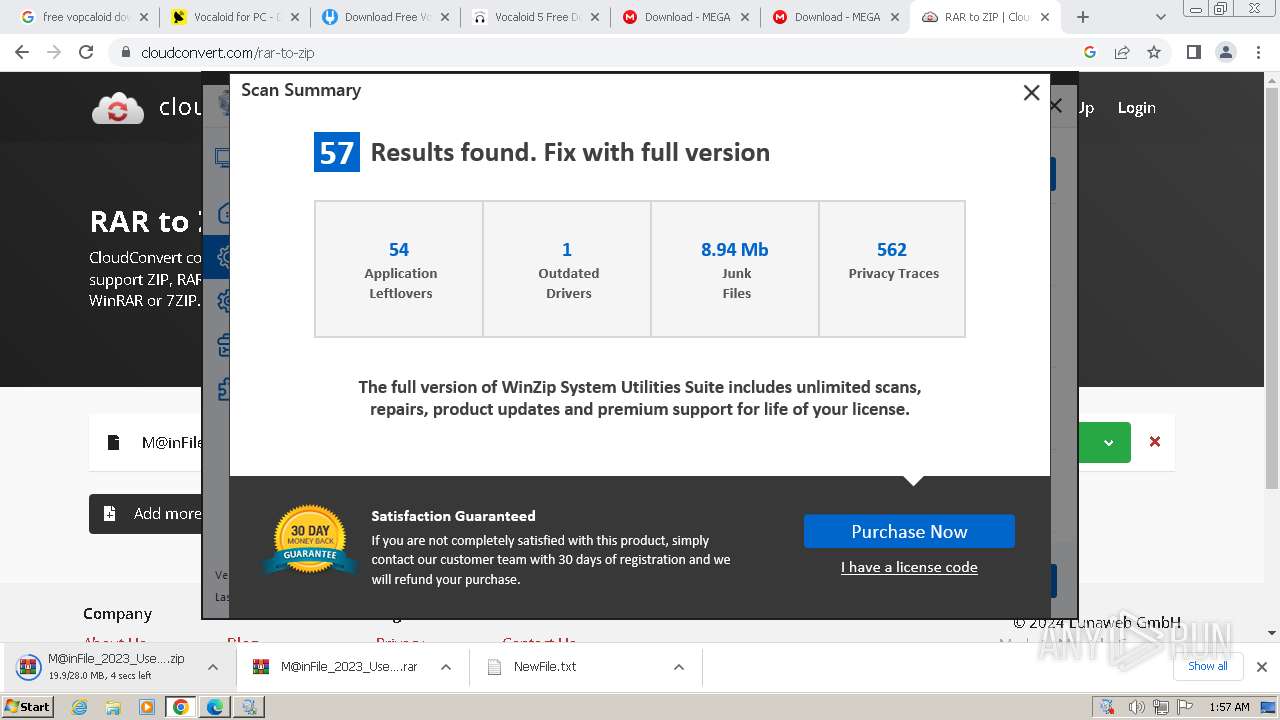
Task: Open the Windows Start menu
Action: 27,707
